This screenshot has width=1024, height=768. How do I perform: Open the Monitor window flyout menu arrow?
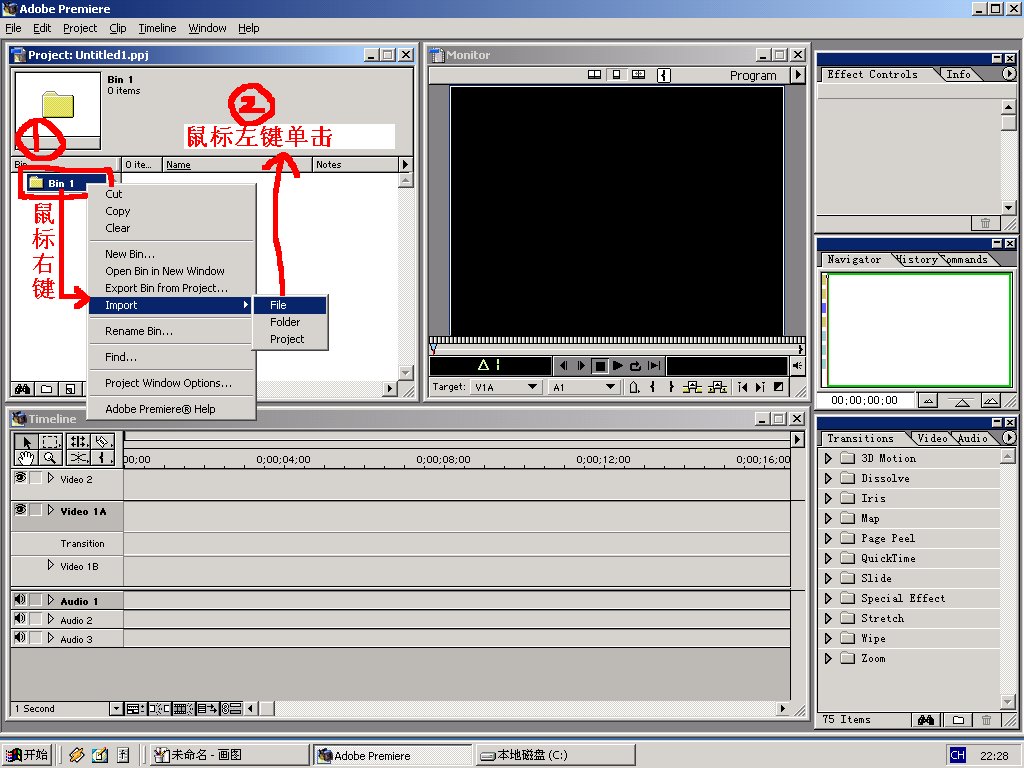coord(798,75)
